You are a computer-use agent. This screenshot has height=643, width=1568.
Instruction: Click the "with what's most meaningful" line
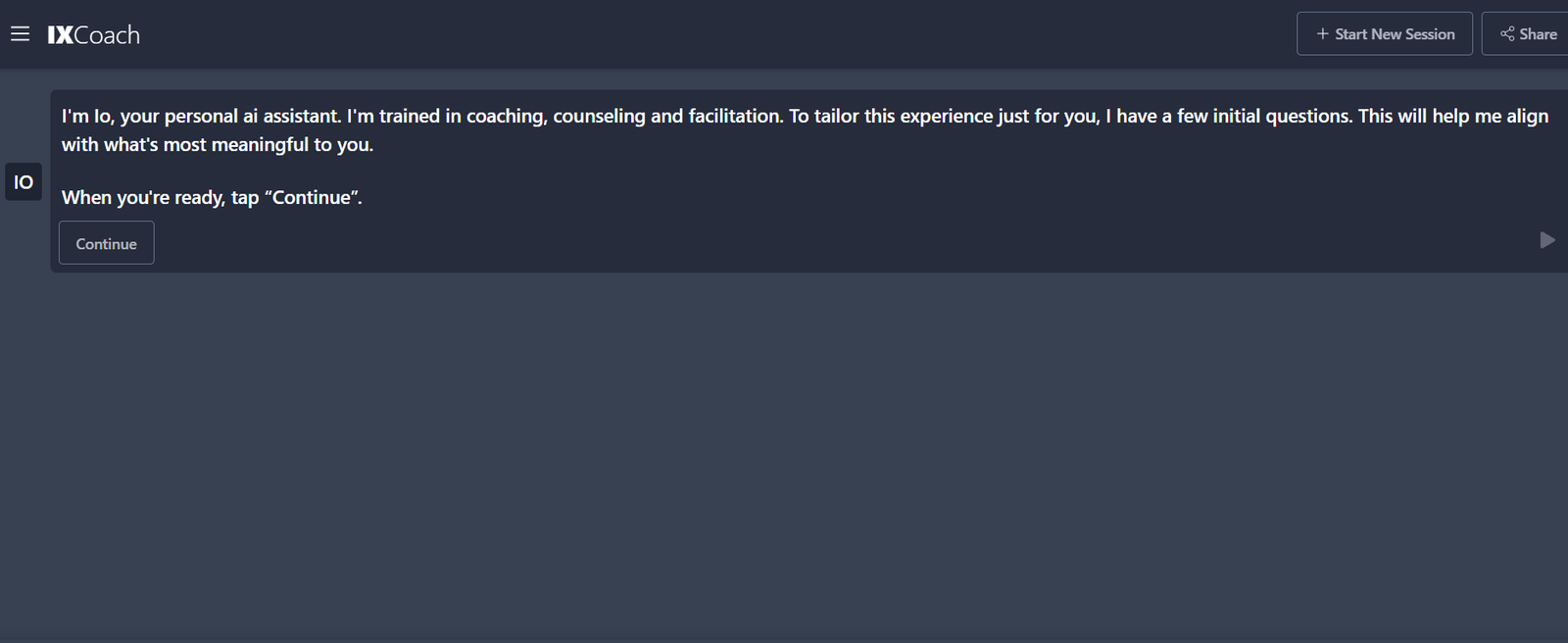[x=217, y=144]
